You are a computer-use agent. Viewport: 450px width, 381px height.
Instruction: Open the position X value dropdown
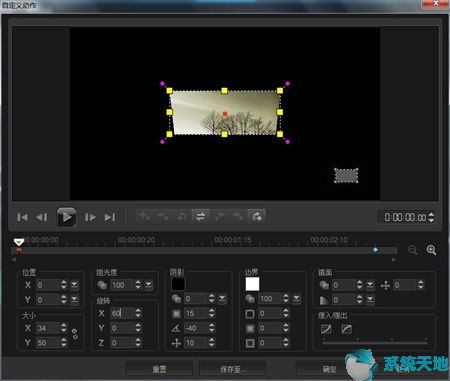point(74,285)
